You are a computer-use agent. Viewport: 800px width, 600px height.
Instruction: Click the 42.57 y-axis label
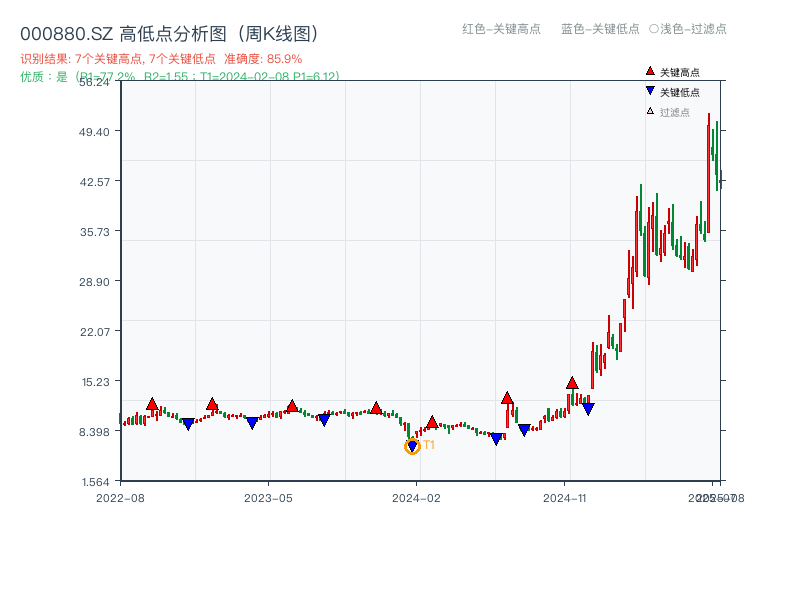(x=94, y=182)
